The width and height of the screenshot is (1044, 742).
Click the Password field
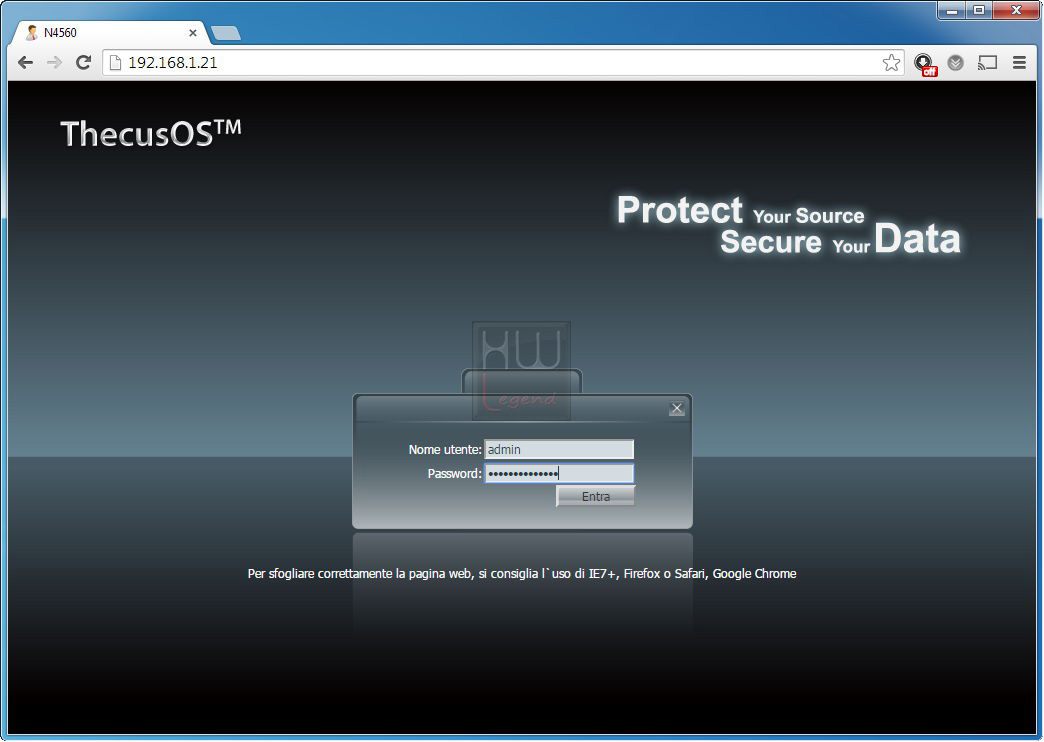point(559,474)
